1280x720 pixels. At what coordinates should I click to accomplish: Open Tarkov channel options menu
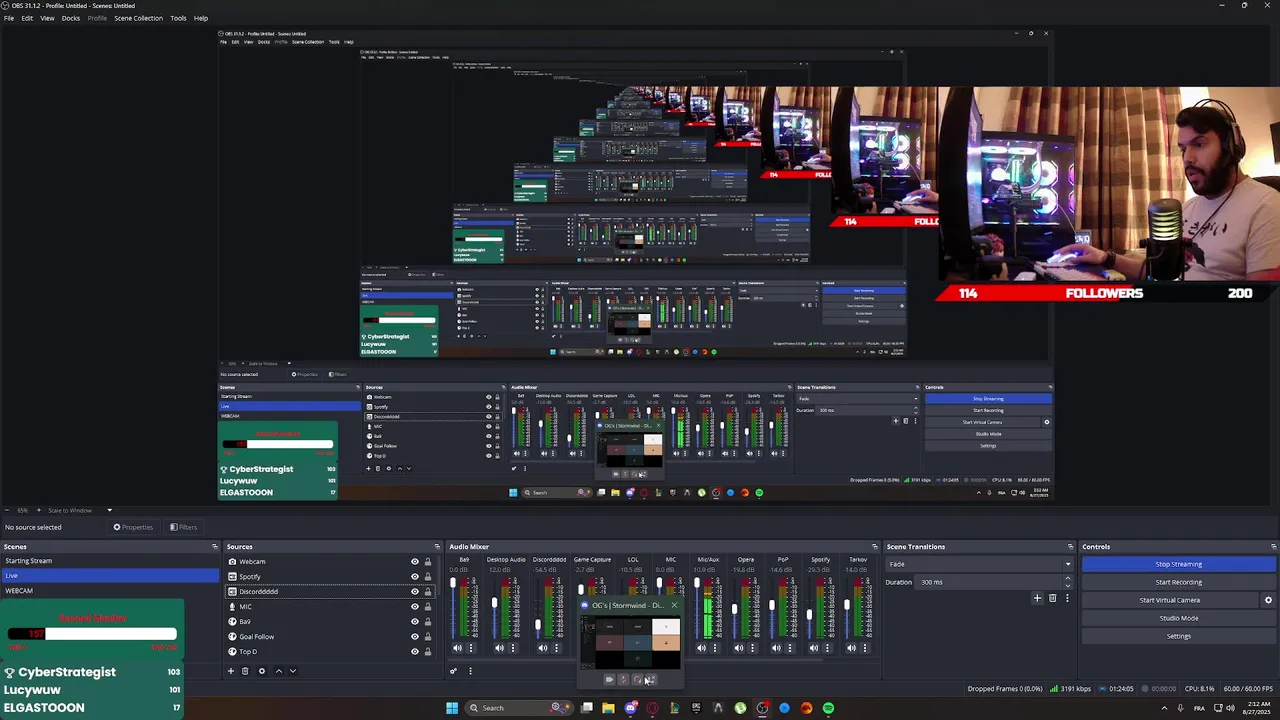[865, 648]
